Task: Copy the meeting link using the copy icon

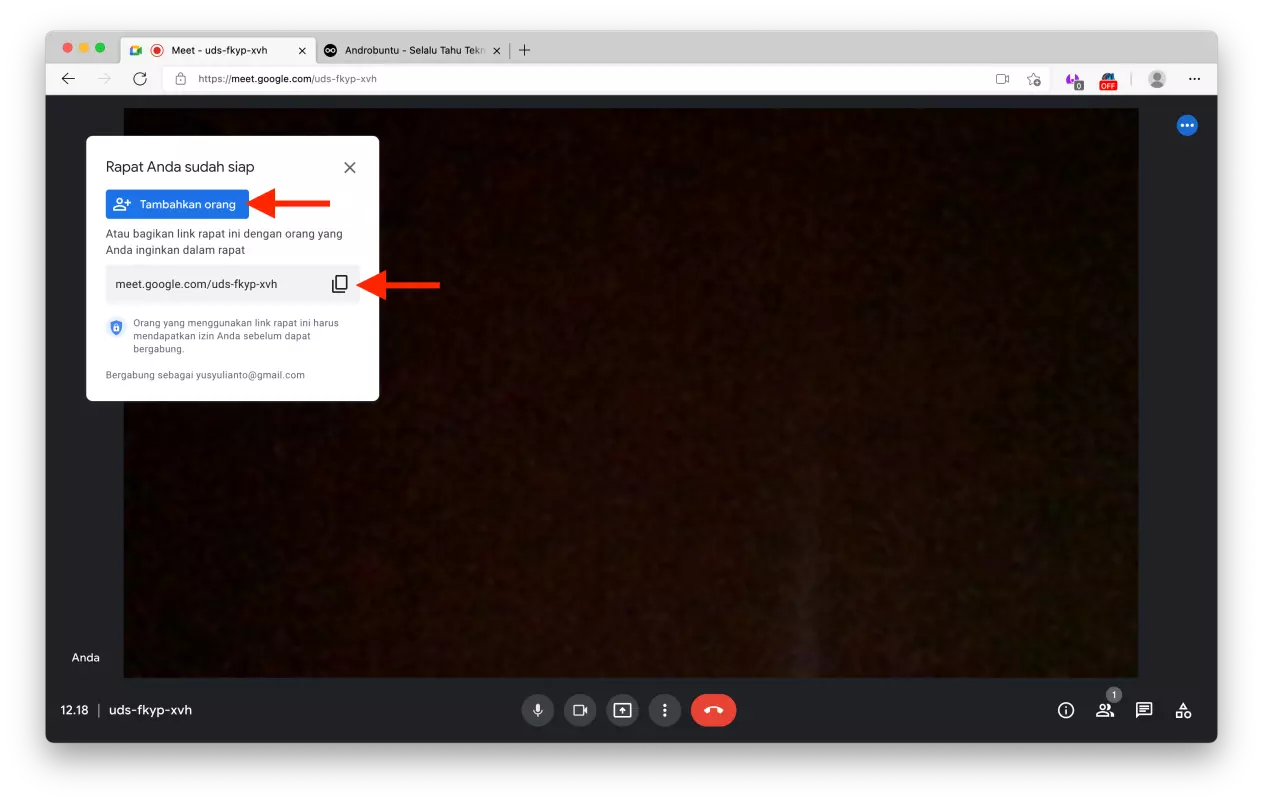Action: pyautogui.click(x=339, y=283)
